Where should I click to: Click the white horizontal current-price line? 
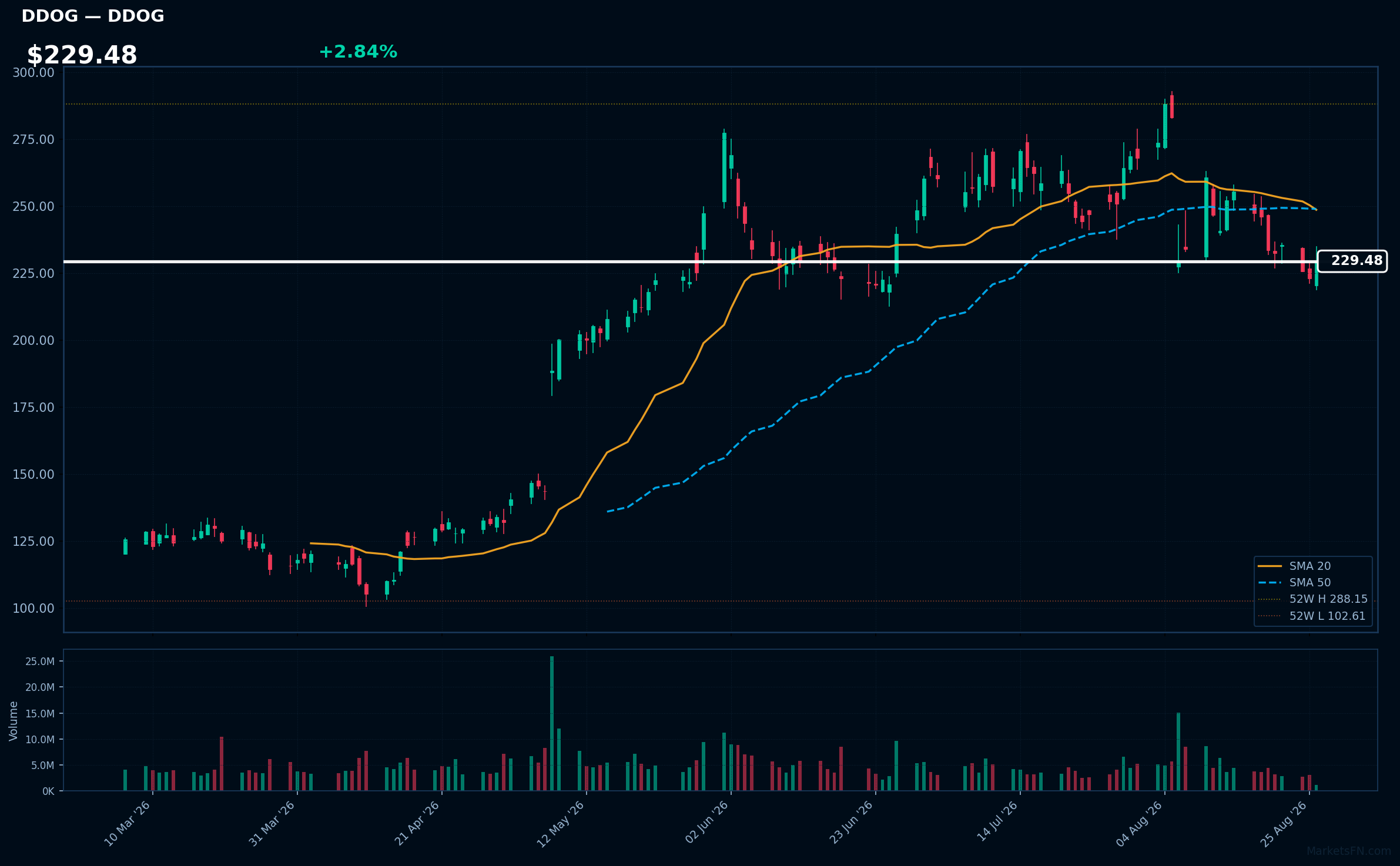[x=690, y=261]
